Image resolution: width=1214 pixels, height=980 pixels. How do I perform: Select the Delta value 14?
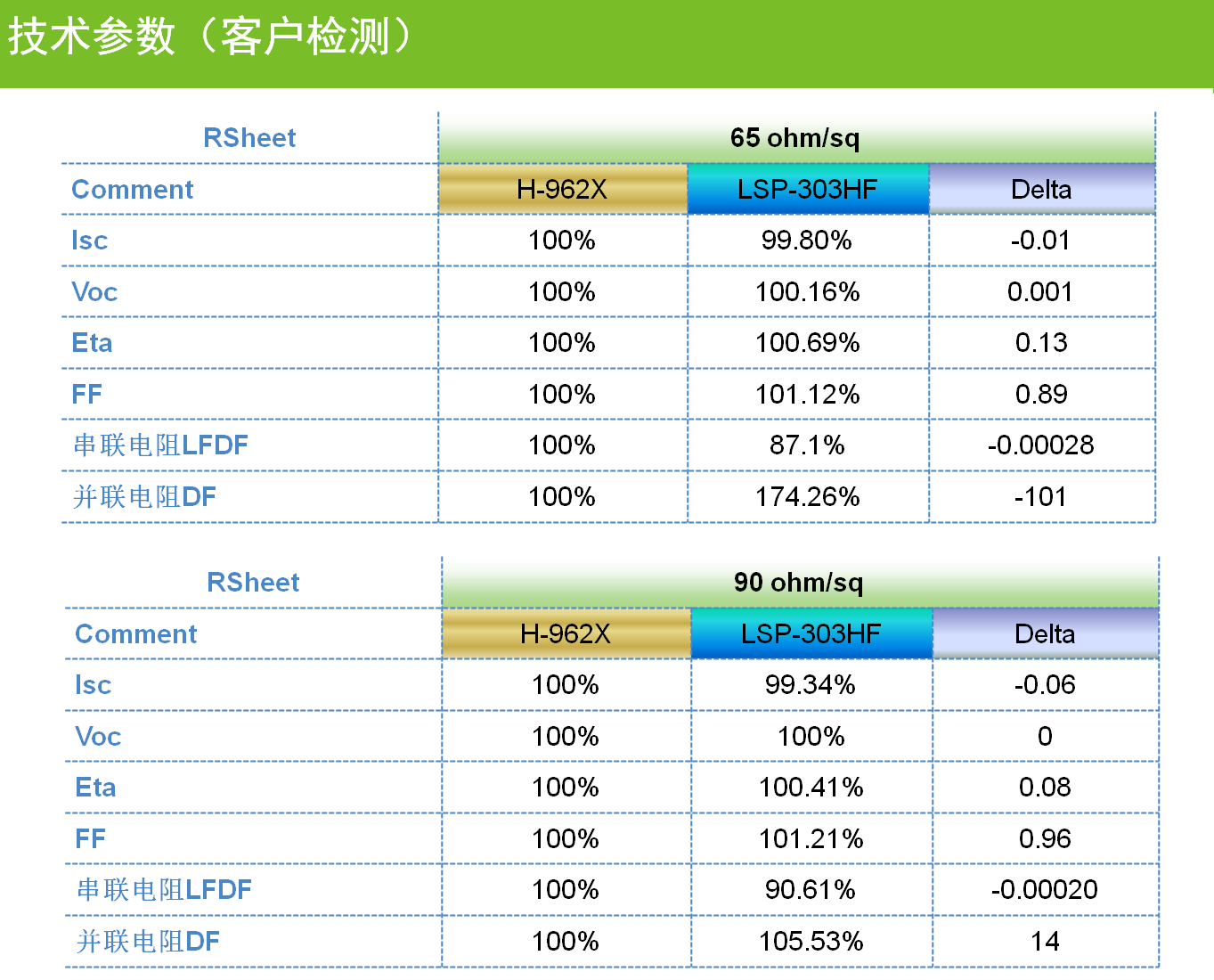[x=1045, y=942]
